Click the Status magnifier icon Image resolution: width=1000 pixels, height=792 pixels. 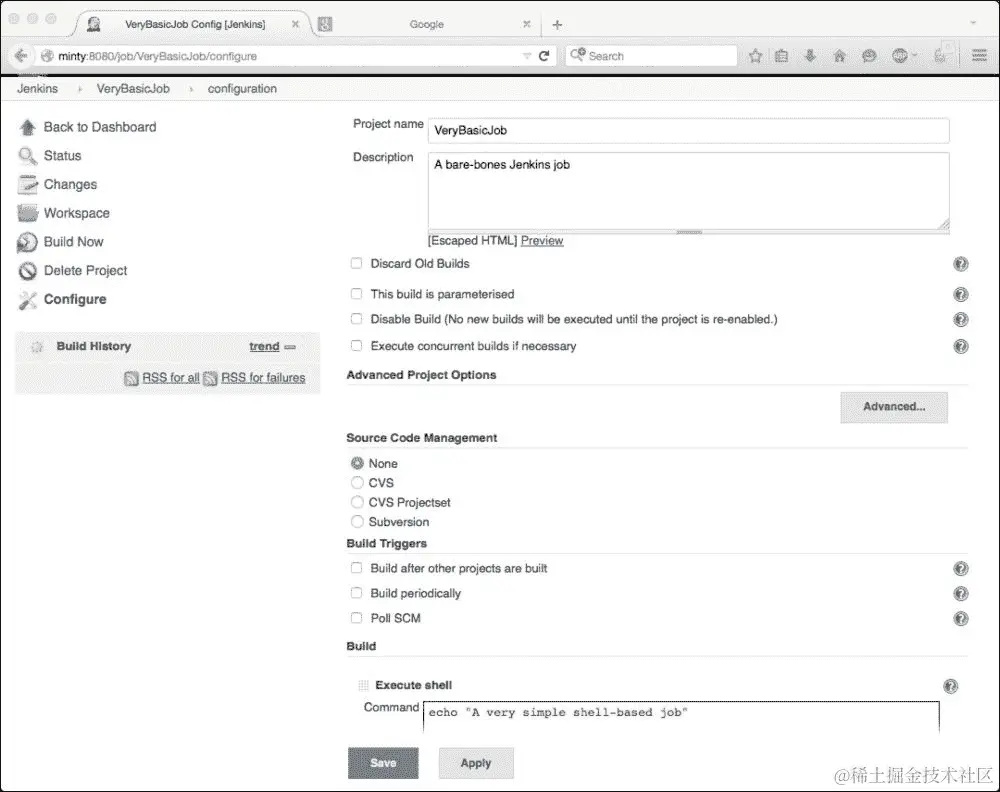(x=27, y=156)
